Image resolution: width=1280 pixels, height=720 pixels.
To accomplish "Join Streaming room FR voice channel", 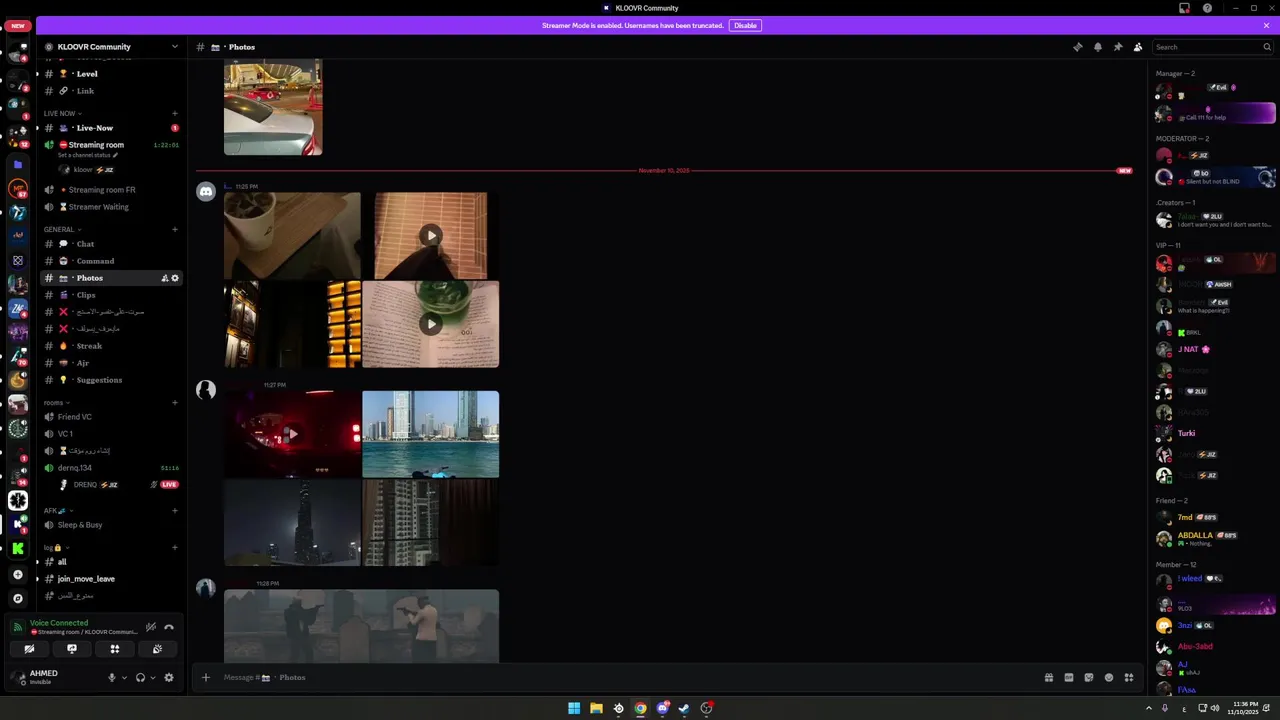I will pos(111,190).
